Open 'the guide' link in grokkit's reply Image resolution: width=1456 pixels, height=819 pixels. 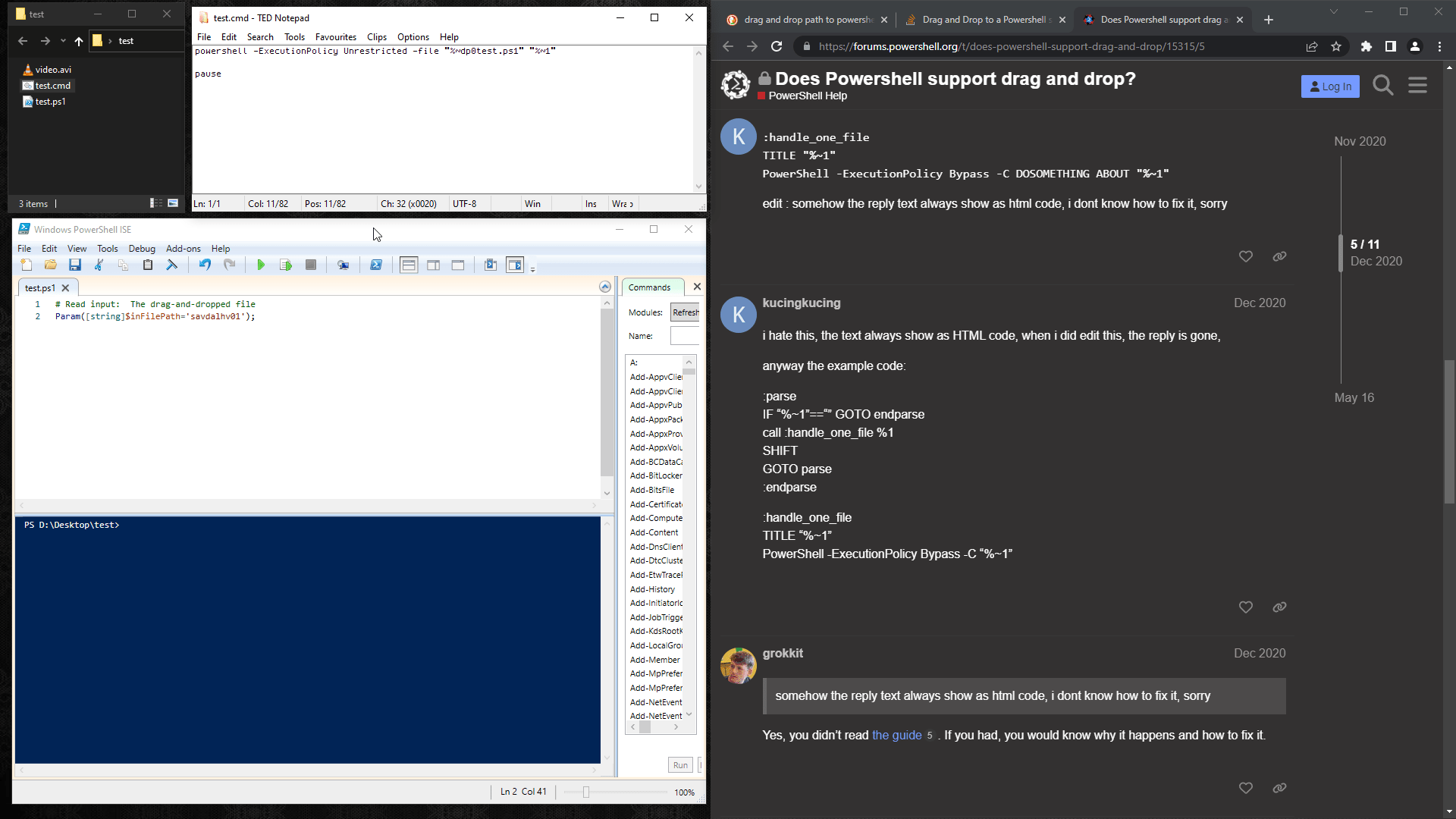pos(896,735)
